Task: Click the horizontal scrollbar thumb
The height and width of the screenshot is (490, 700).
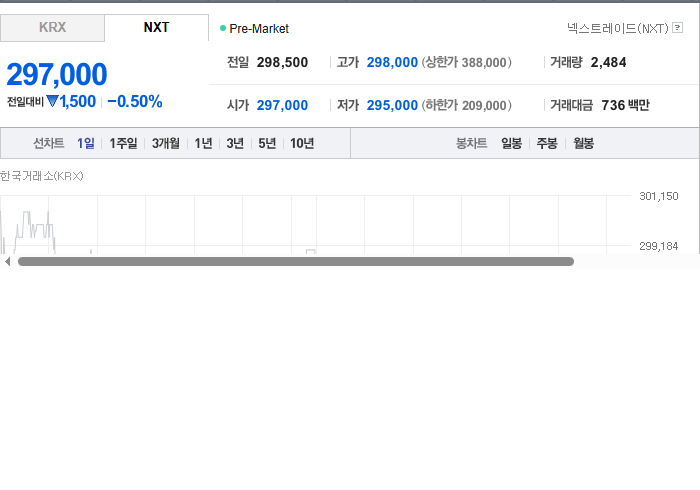Action: pos(296,262)
